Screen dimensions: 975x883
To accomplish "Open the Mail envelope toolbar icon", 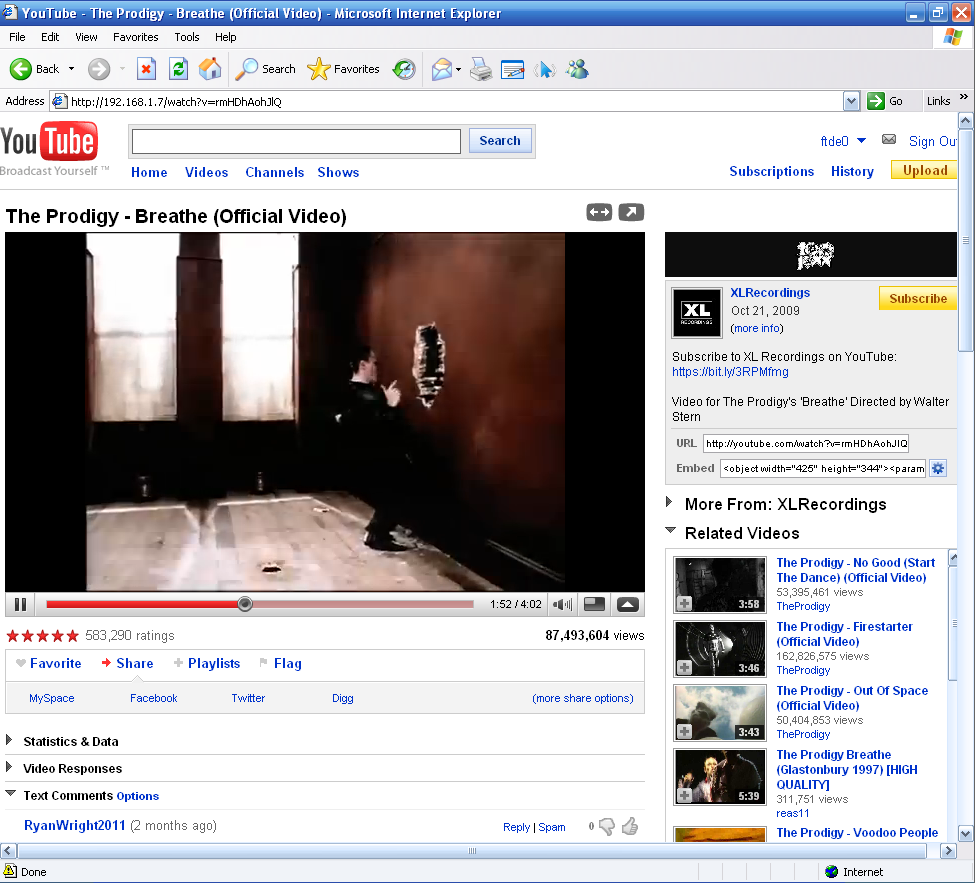I will click(441, 69).
